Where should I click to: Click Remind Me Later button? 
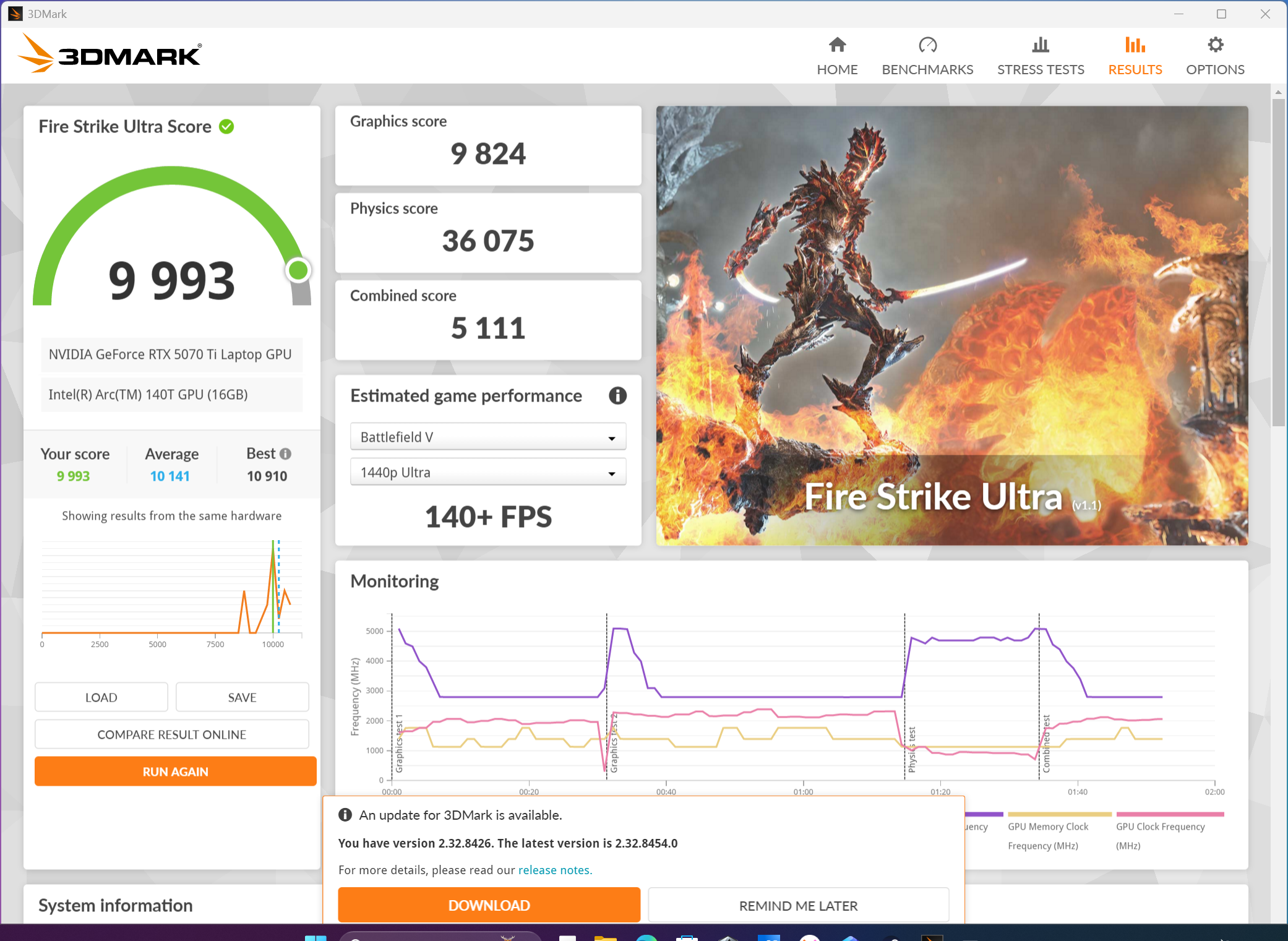click(798, 906)
